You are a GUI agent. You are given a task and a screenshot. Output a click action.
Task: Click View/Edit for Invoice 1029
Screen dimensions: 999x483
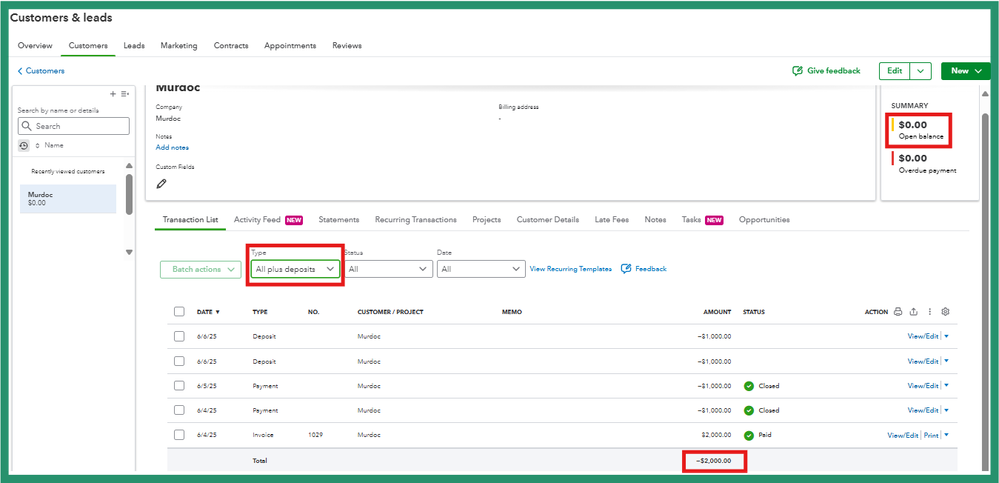click(x=903, y=435)
